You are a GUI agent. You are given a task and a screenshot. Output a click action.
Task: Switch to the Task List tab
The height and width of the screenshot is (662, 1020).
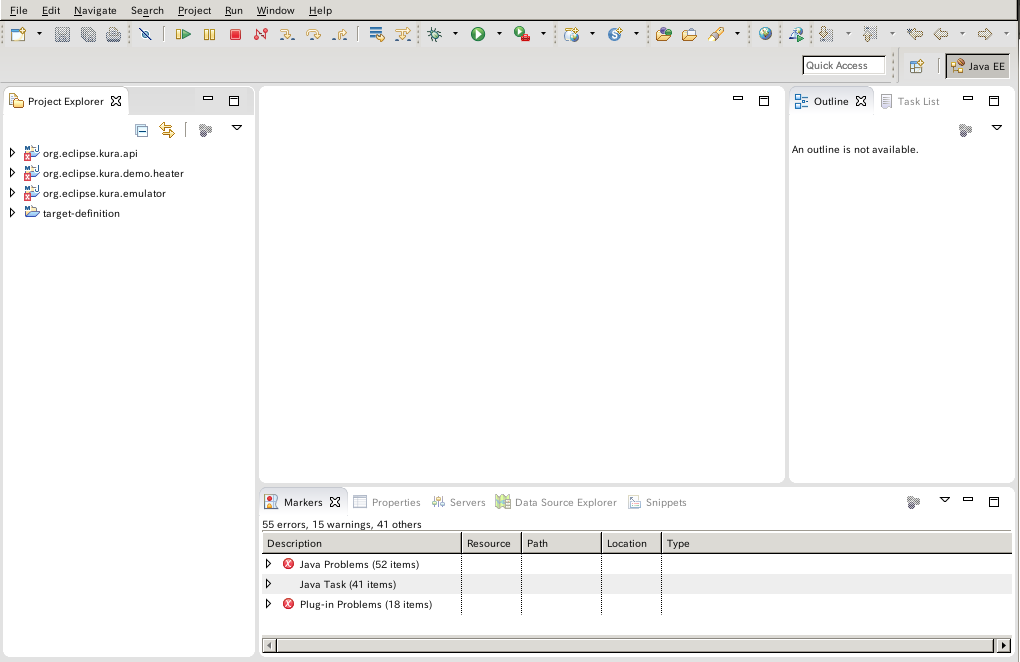coord(910,101)
